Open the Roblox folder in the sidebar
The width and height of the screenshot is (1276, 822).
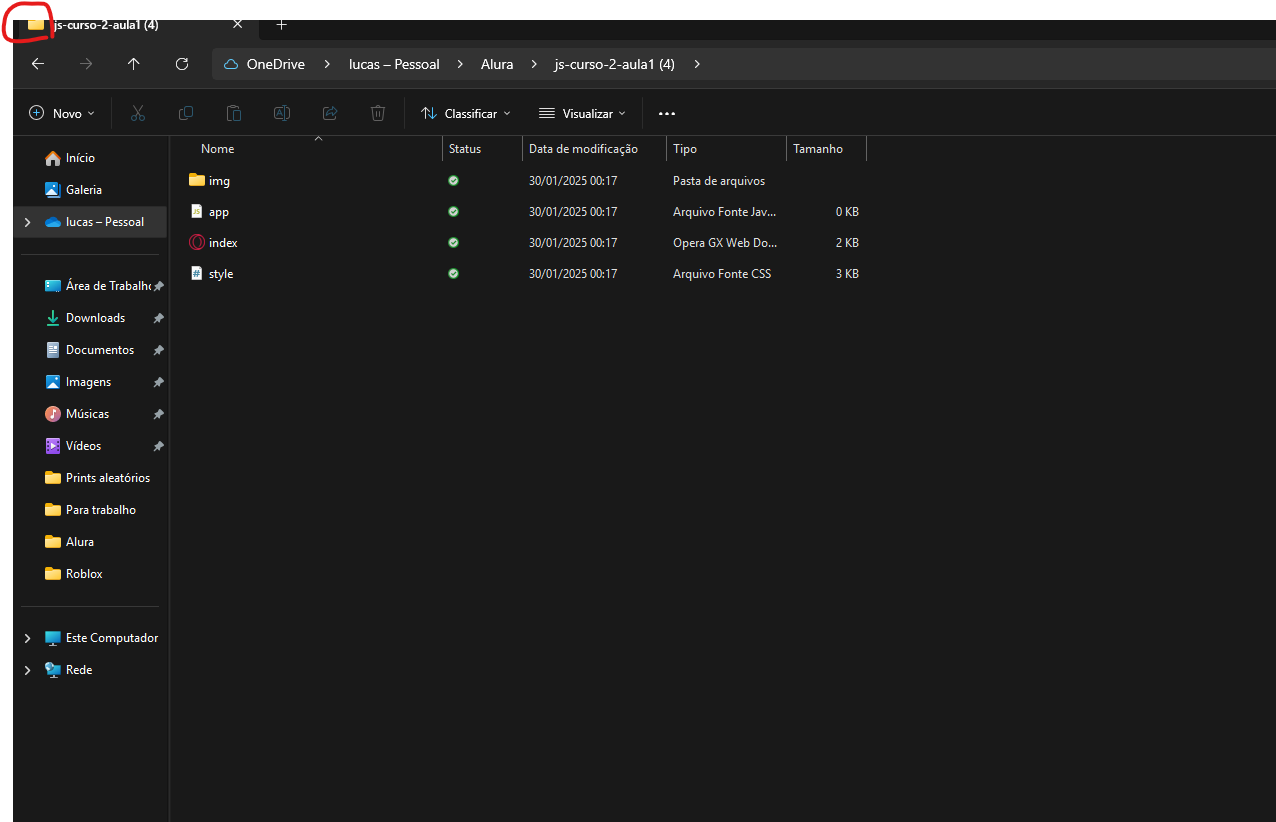(x=75, y=574)
